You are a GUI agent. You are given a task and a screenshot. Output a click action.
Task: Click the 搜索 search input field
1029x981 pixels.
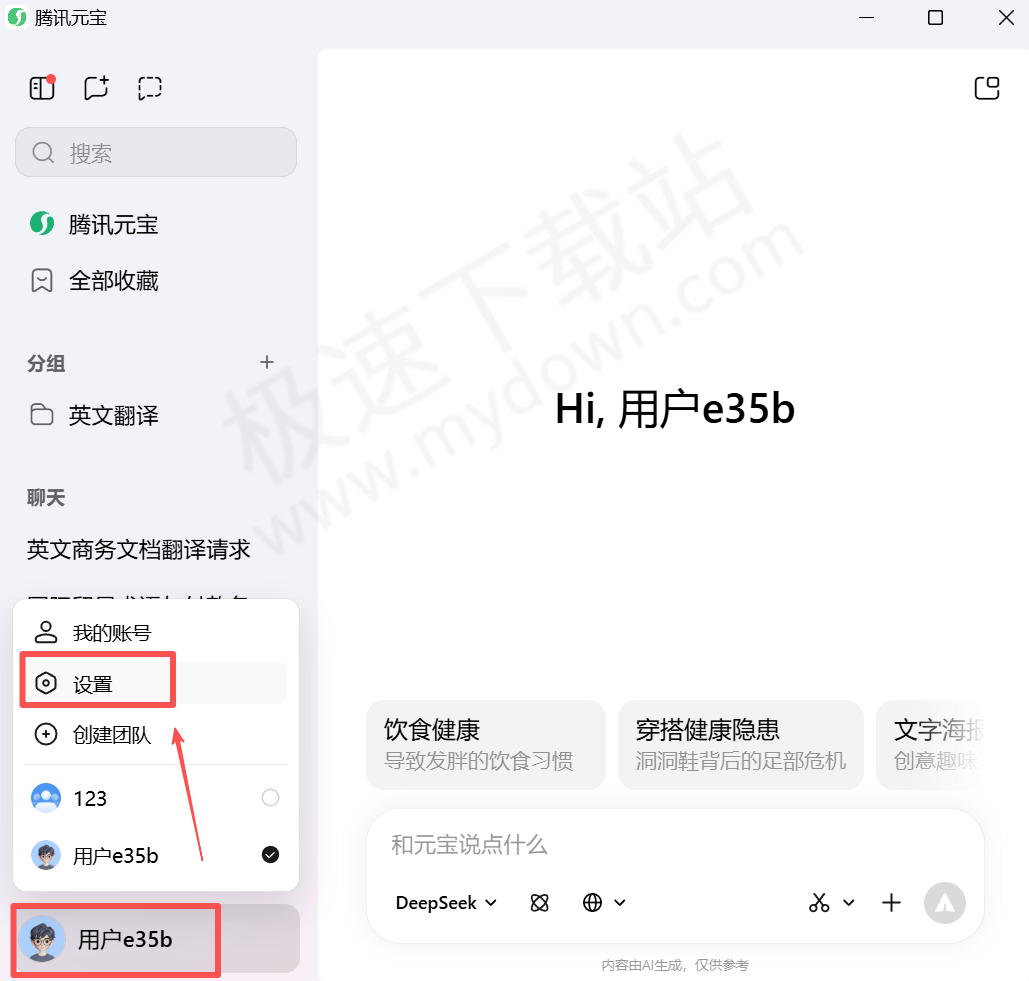[155, 152]
